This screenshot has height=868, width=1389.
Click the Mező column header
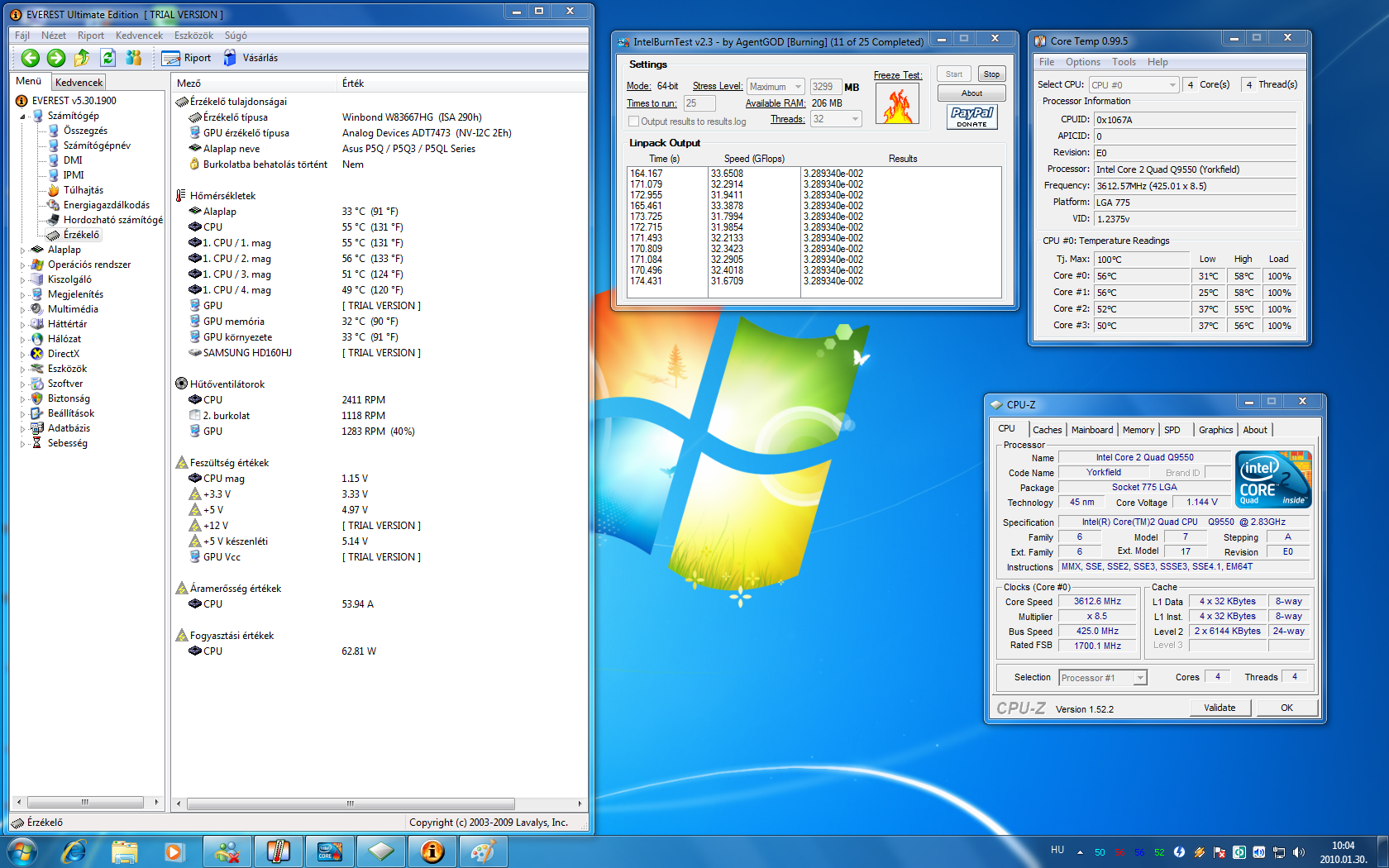[x=256, y=83]
